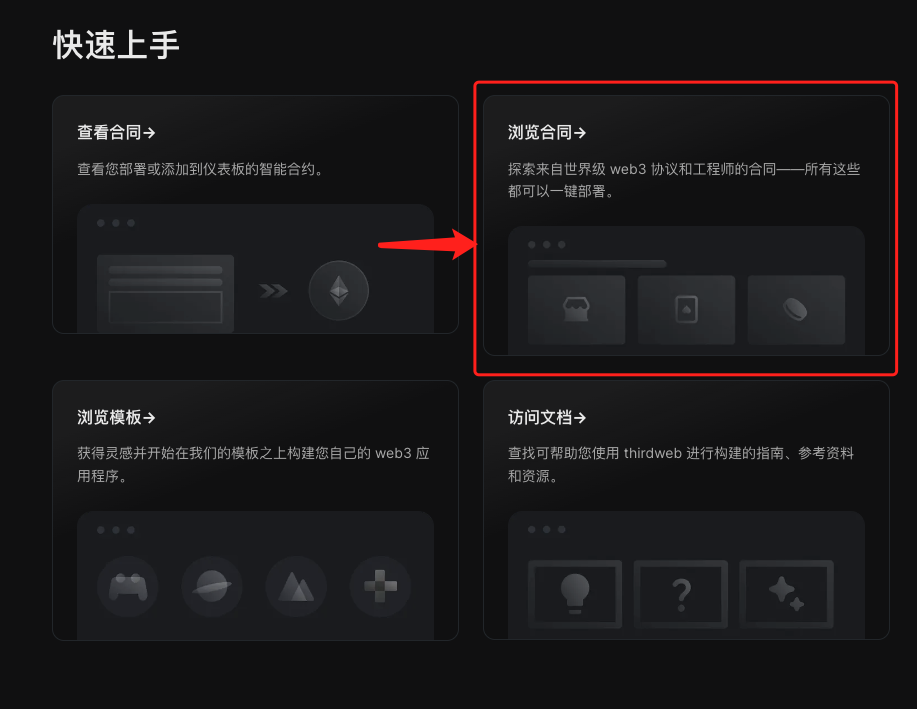
Task: Click the game controller icon
Action: [x=128, y=586]
